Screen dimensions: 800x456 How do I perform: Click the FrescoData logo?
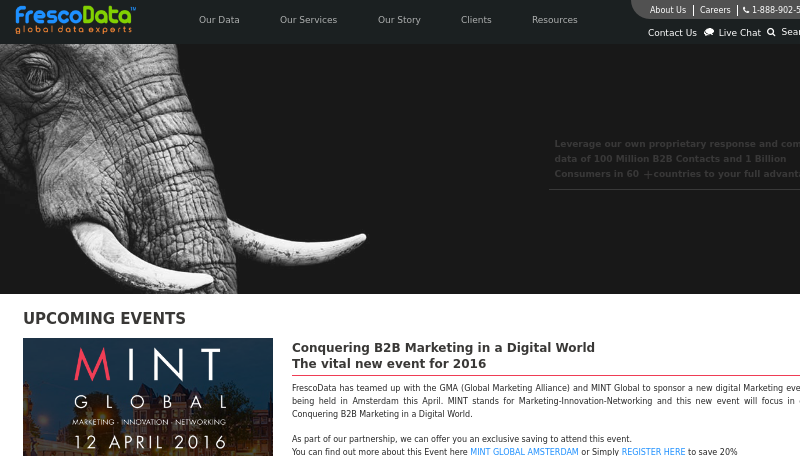[x=76, y=20]
